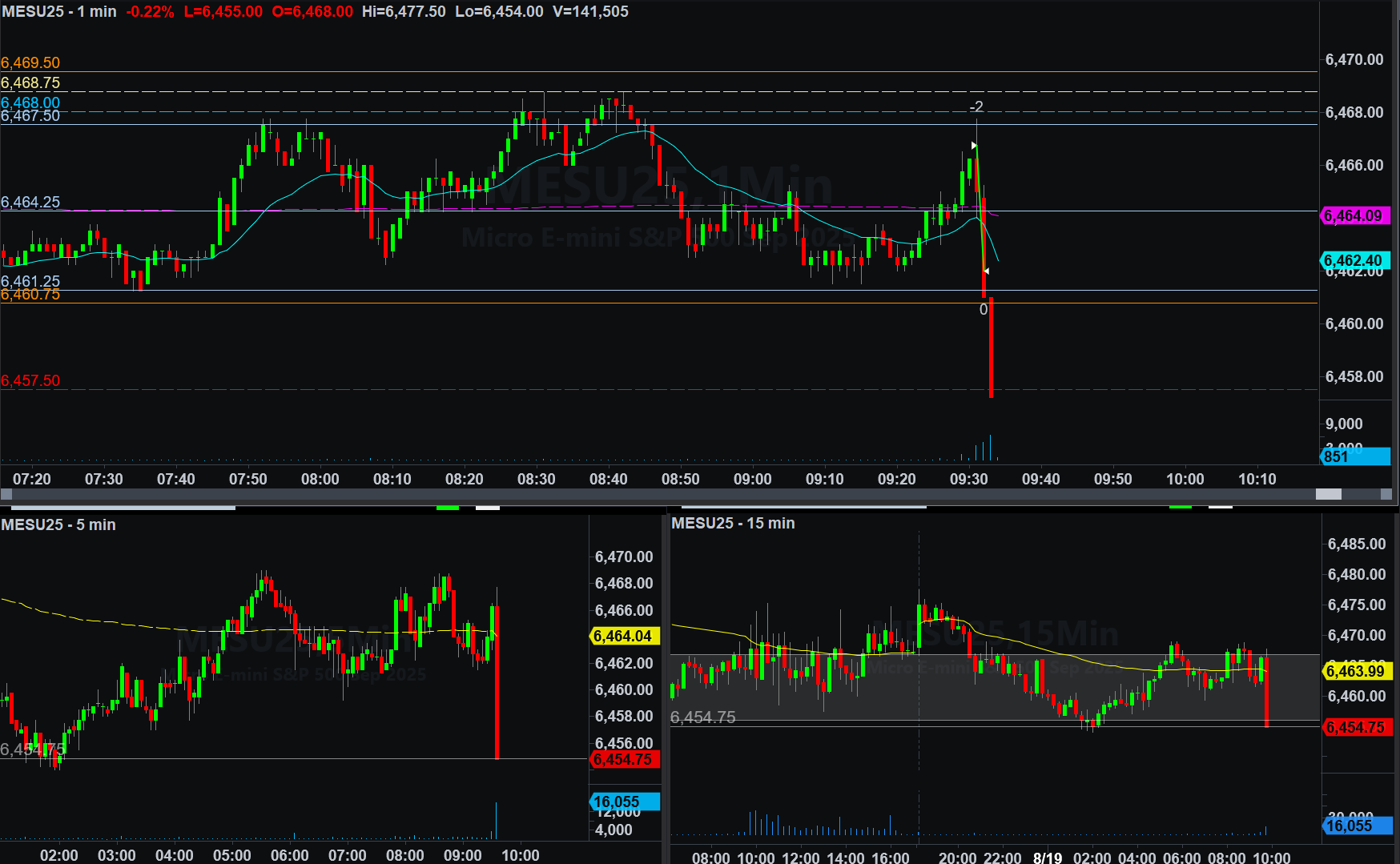
Task: Click the 8/19 date marker on time axis
Action: 1047,857
